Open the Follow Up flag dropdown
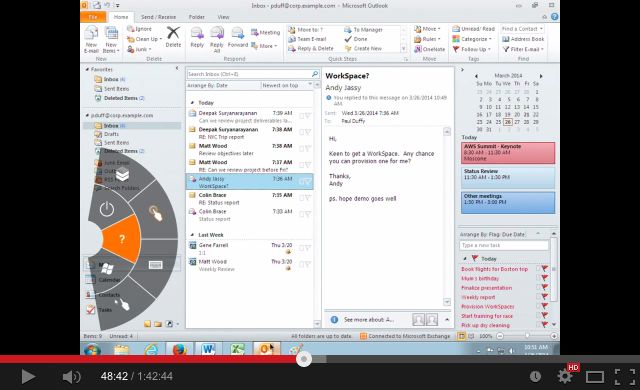This screenshot has height=390, width=640. (471, 49)
